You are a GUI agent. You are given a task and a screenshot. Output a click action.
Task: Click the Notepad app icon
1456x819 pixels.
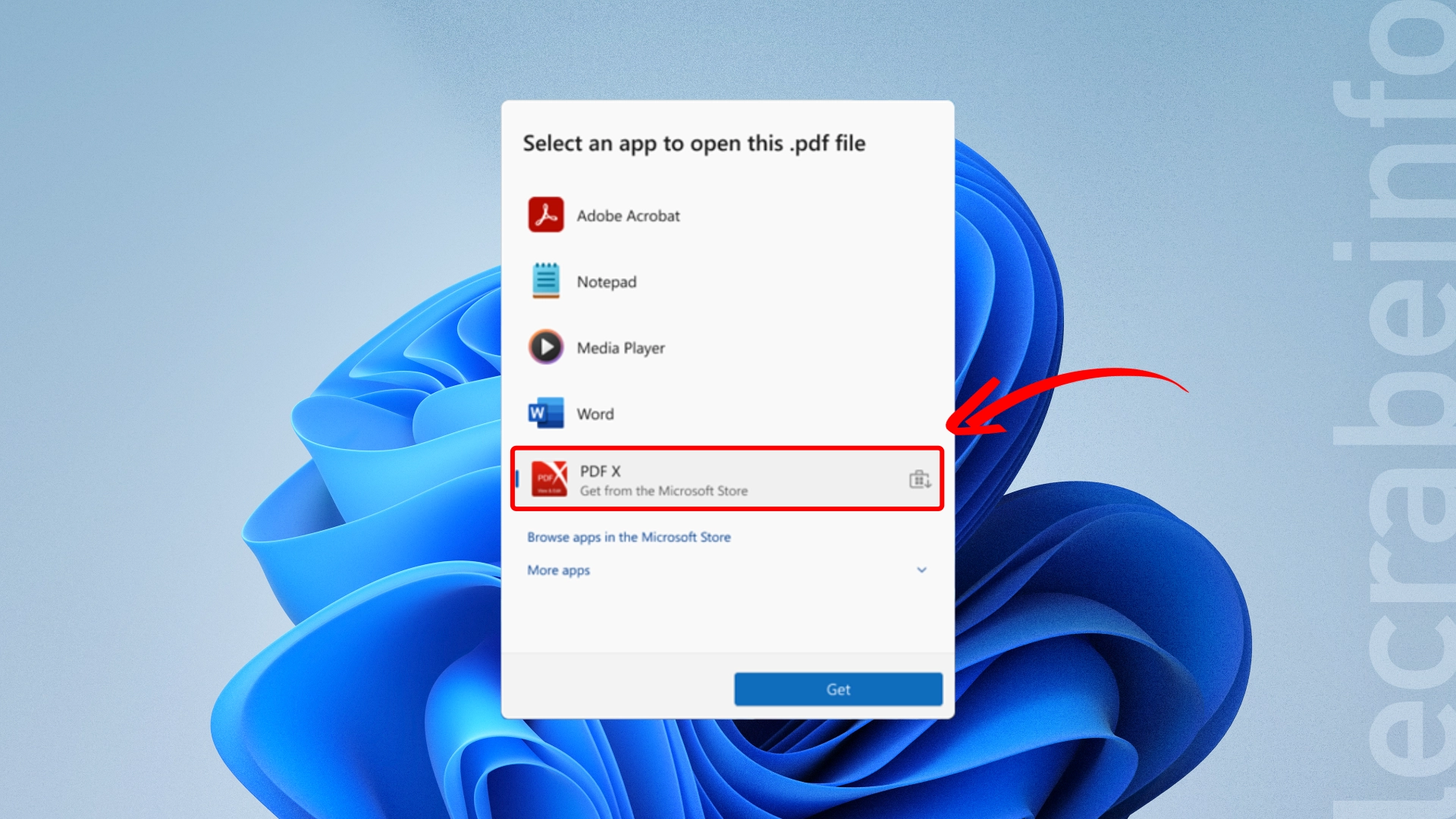point(546,281)
